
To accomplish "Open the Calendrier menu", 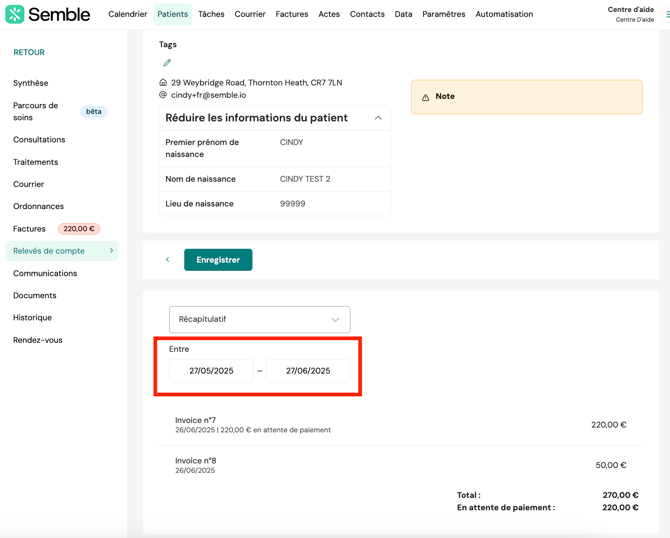I will point(127,14).
